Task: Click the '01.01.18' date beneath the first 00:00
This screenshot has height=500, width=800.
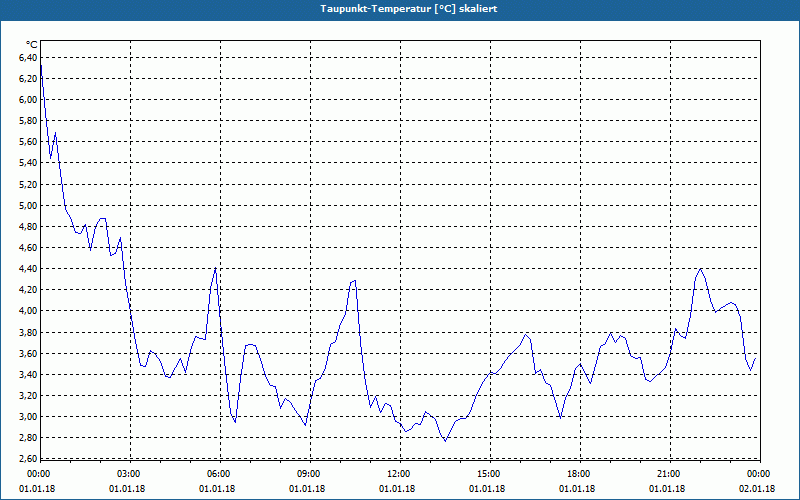Action: click(37, 489)
